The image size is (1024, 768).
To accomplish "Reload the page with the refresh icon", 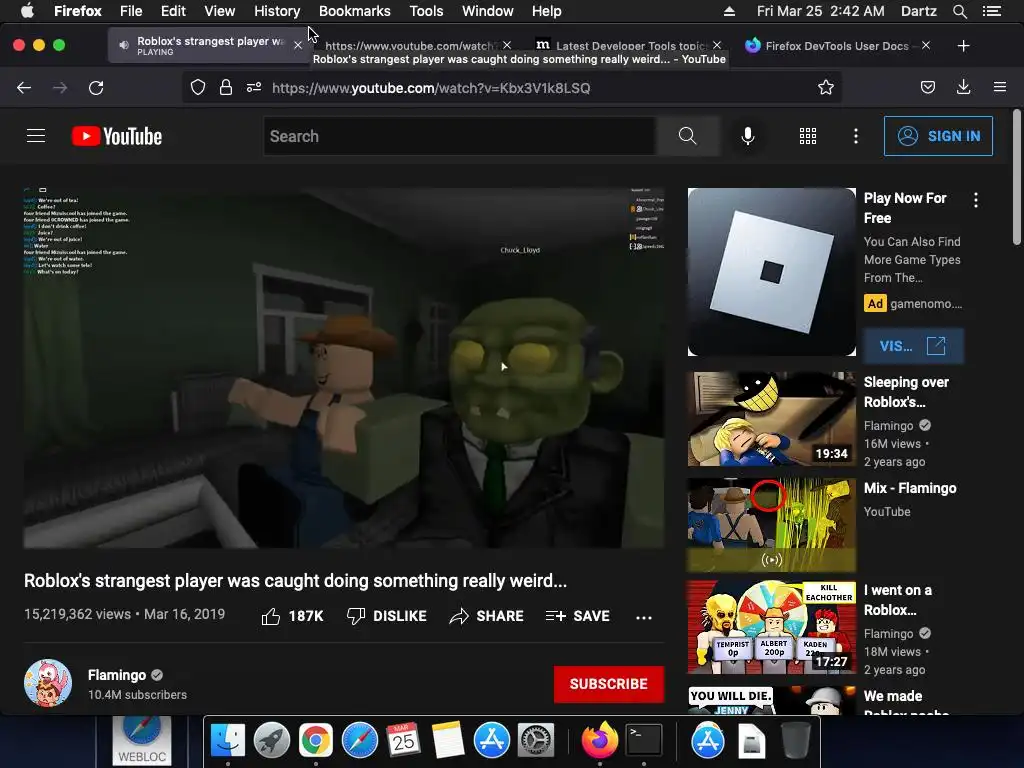I will pos(96,88).
